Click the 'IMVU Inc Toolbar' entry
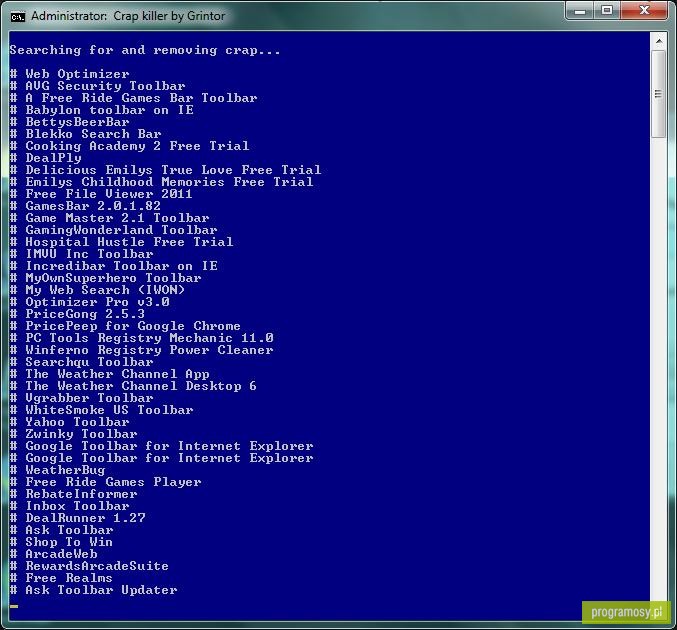677x630 pixels. coord(82,254)
